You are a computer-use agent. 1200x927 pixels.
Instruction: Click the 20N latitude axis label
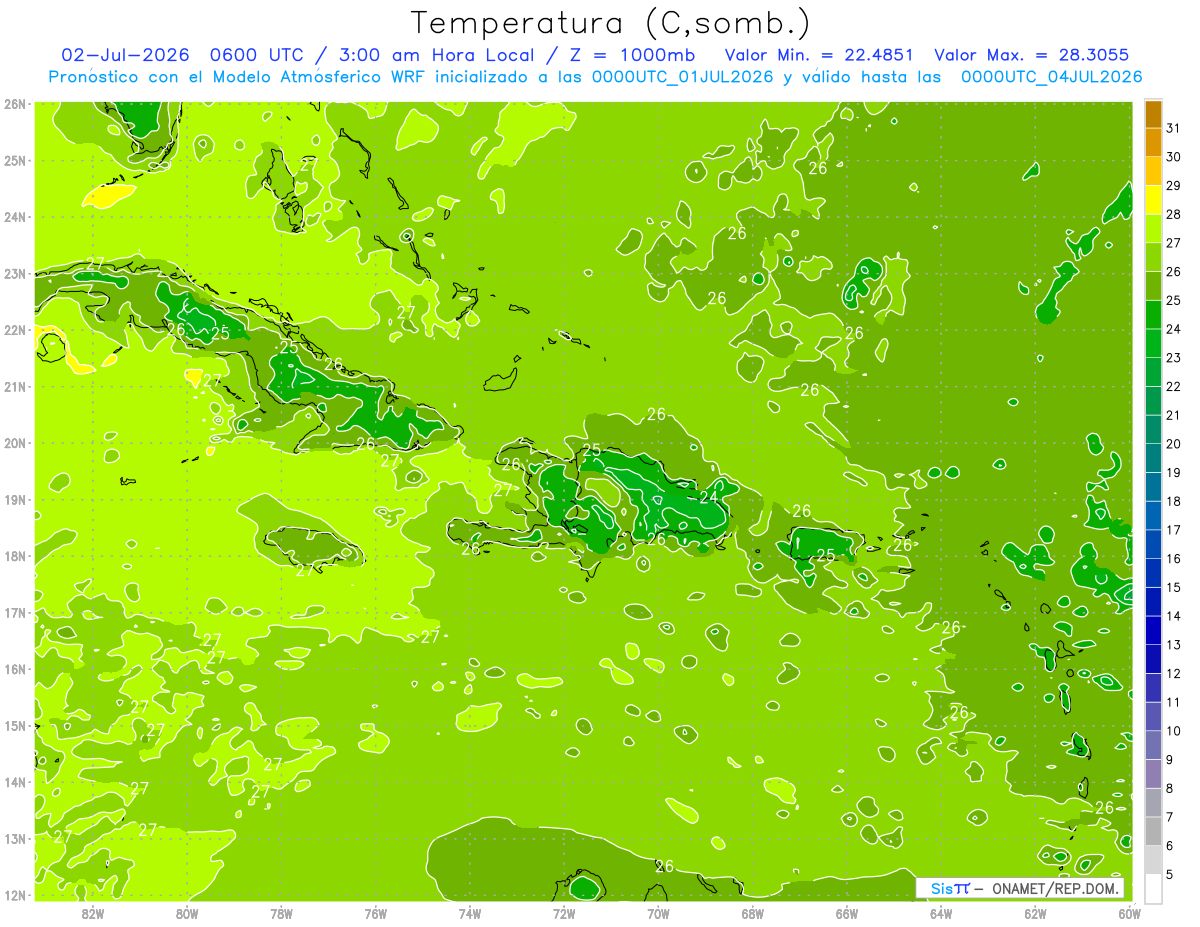click(15, 442)
